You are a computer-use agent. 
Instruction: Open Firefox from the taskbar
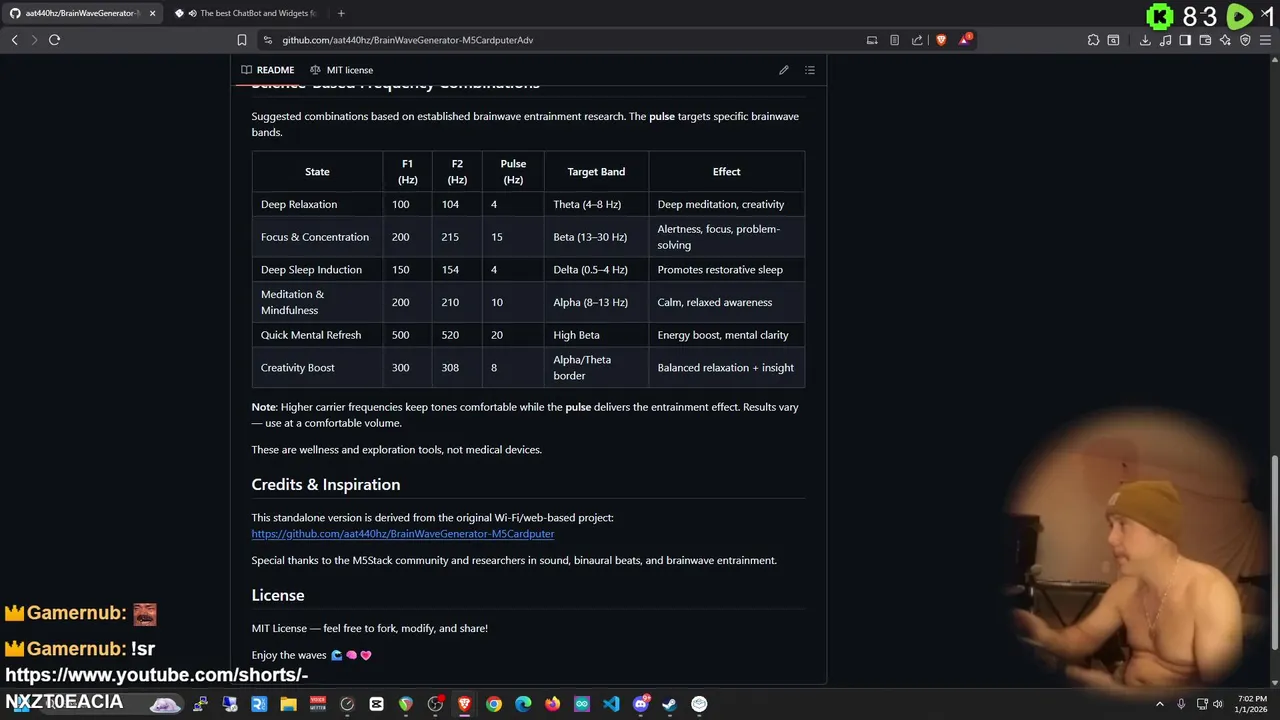coord(553,704)
